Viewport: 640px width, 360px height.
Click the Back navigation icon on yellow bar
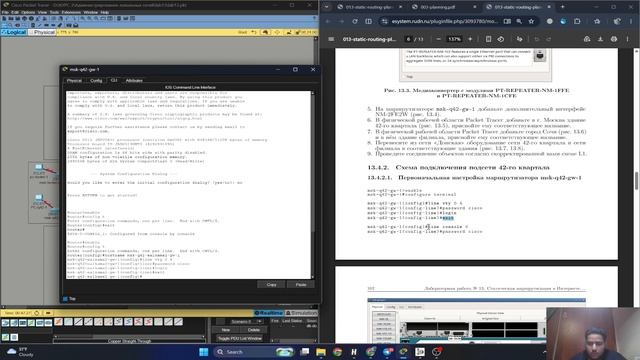click(254, 32)
